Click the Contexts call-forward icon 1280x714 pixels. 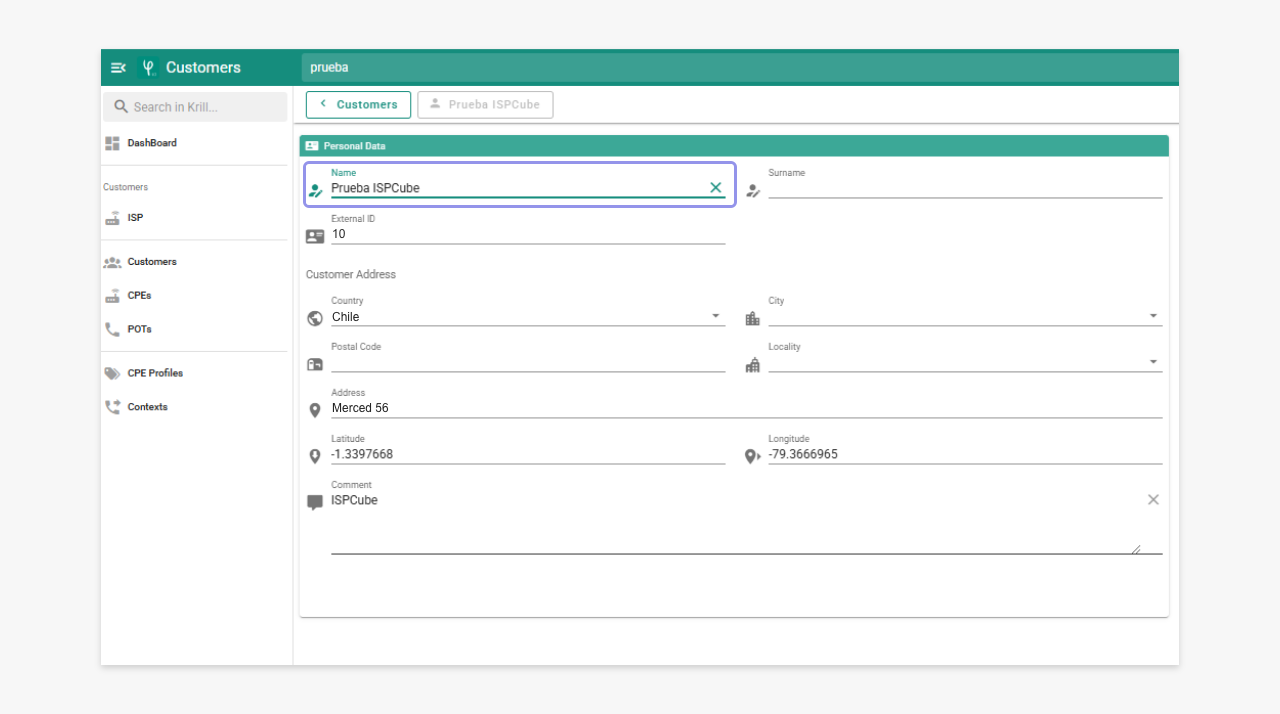click(x=112, y=407)
